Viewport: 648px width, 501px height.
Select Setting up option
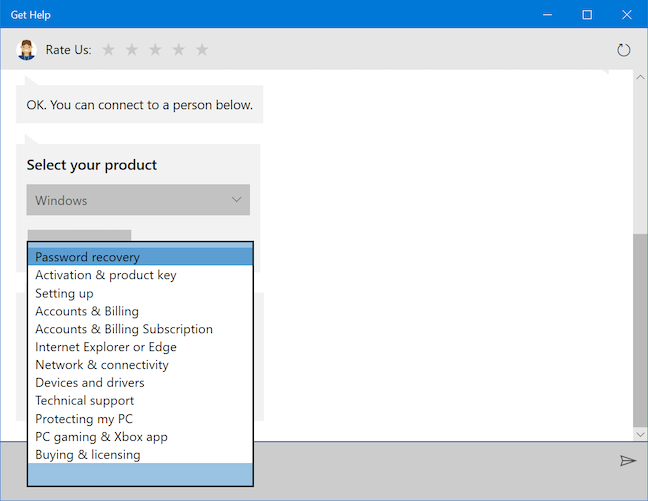[140, 293]
